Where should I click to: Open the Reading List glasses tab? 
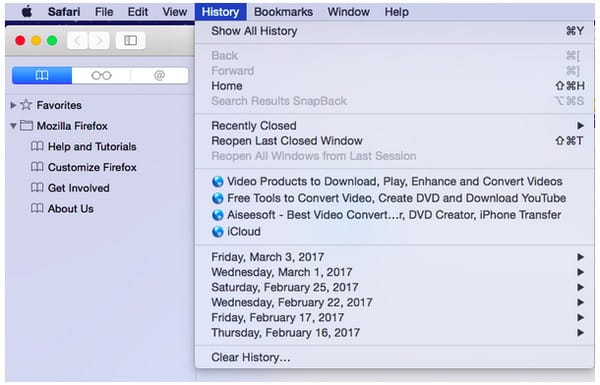[101, 75]
